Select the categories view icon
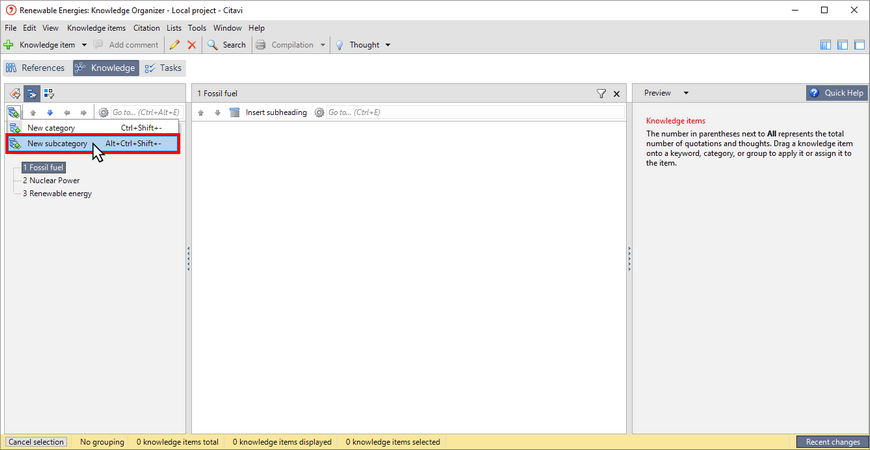Screen dimensions: 870x450 tap(32, 93)
